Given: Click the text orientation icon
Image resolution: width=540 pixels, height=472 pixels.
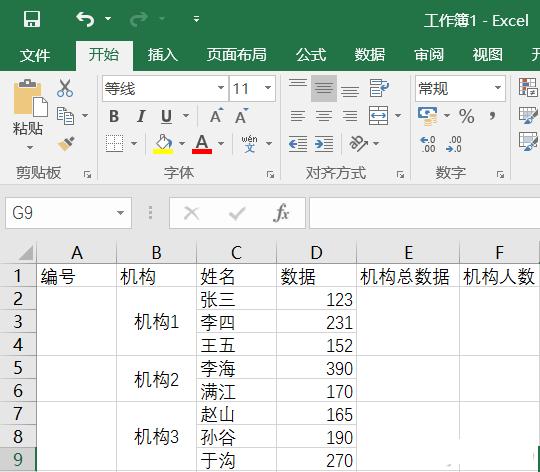Looking at the screenshot, I should [x=358, y=143].
